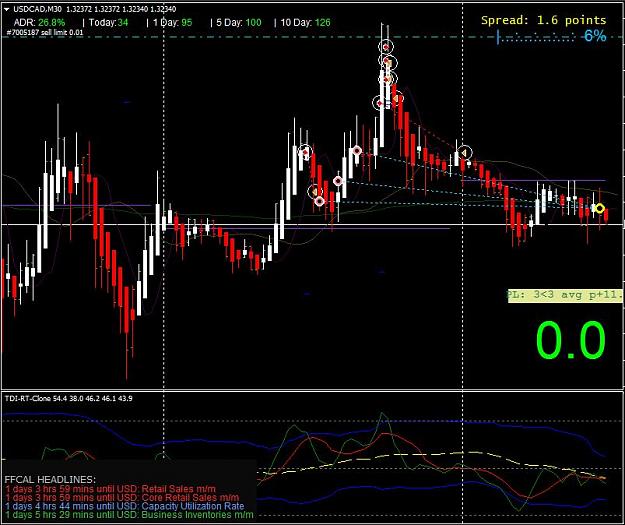The height and width of the screenshot is (525, 625).
Task: Click the FFCAL HEADLINES: heading
Action: [50, 480]
